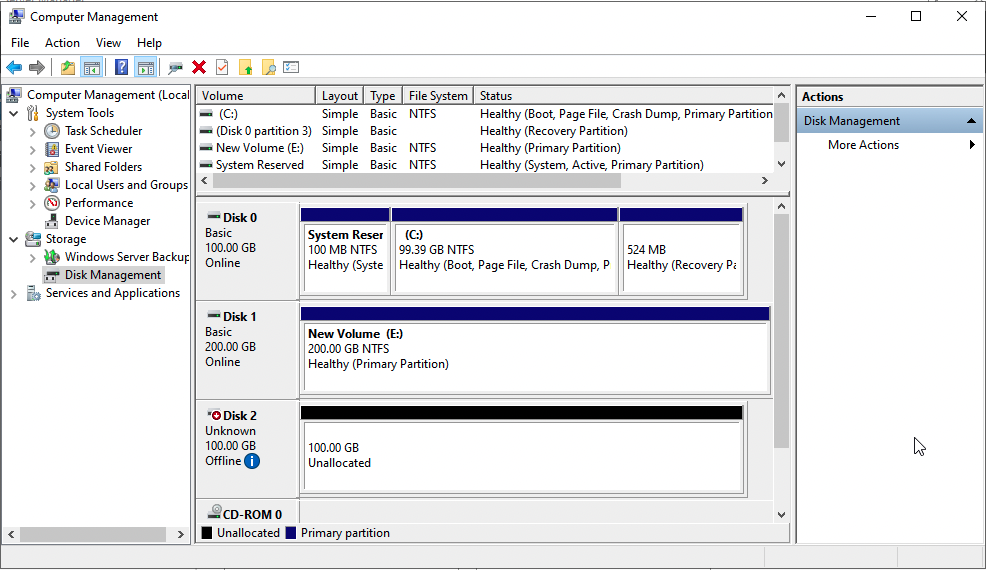Sort by the Volume column header
Screen dimensions: 986x570
tap(256, 96)
